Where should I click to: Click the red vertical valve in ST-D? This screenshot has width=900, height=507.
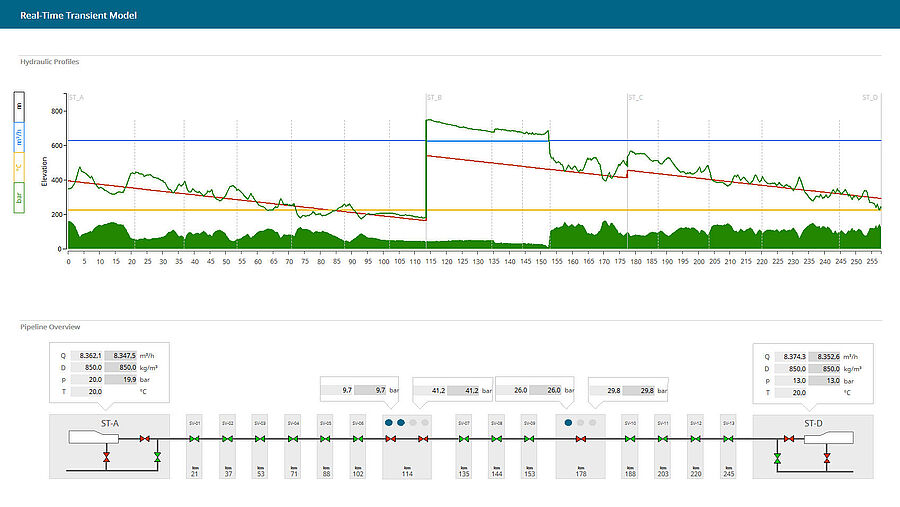(x=827, y=458)
